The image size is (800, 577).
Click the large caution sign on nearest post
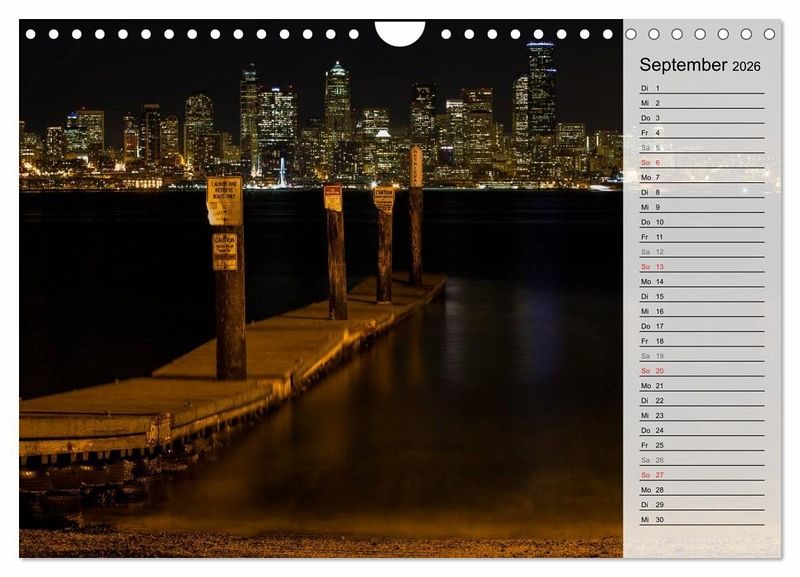[224, 201]
